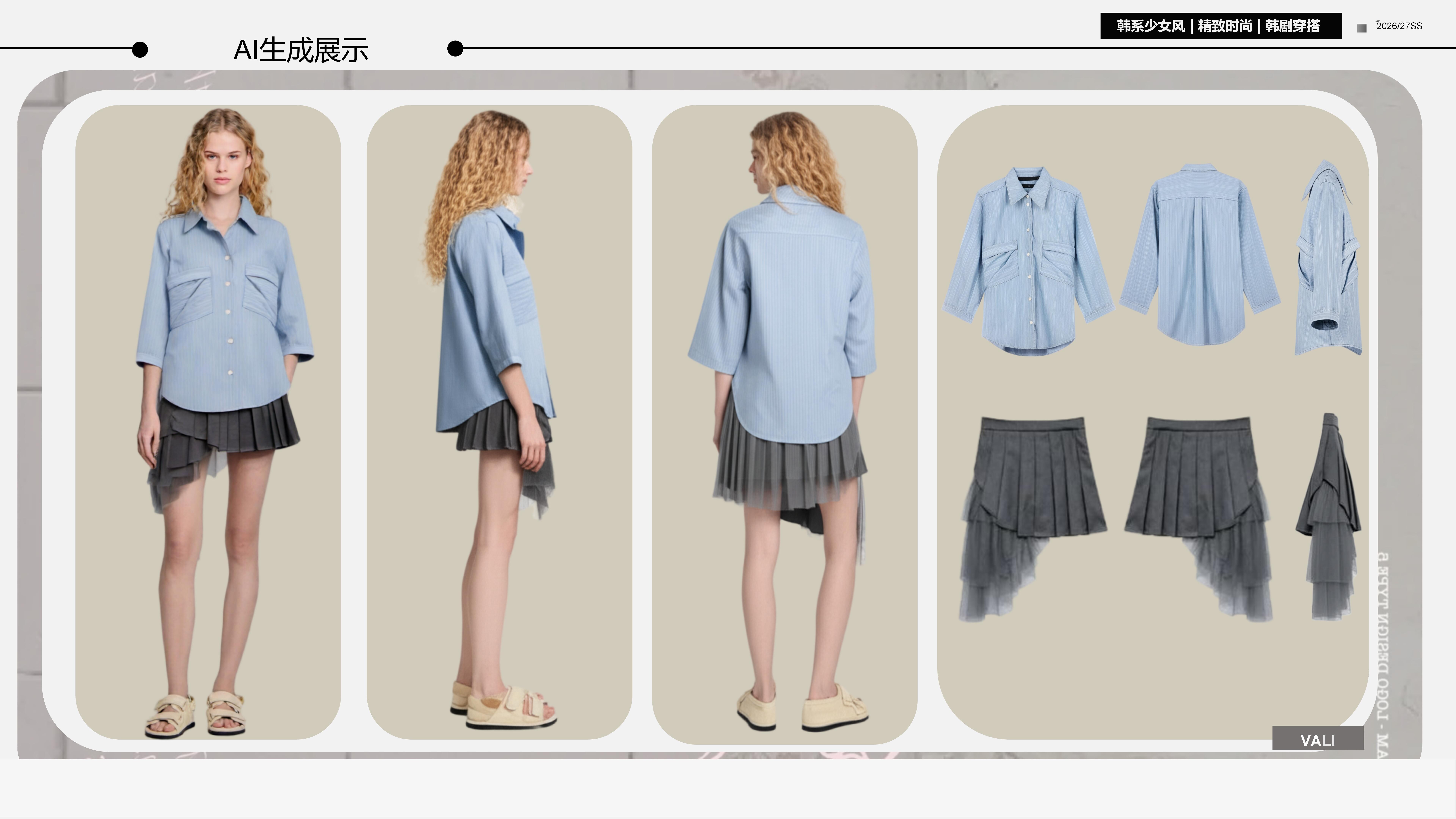This screenshot has height=819, width=1456.
Task: Click the black banner '韩系少女风 | 精致时尚 | 韩剧穿搭'
Action: point(1221,26)
